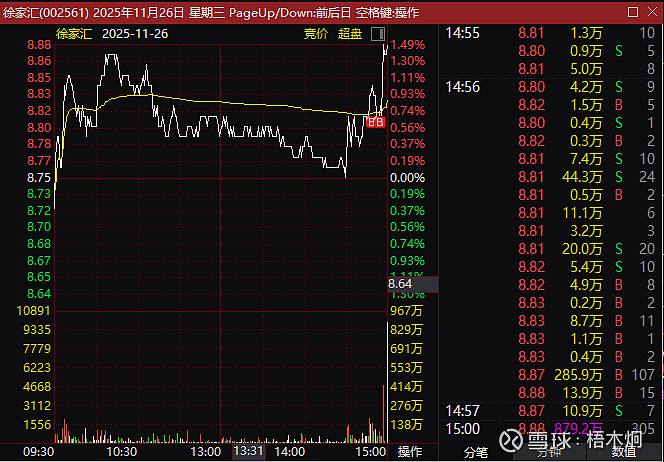This screenshot has width=664, height=462.
Task: Click the 1.30% red percentage label
Action: (x=407, y=61)
